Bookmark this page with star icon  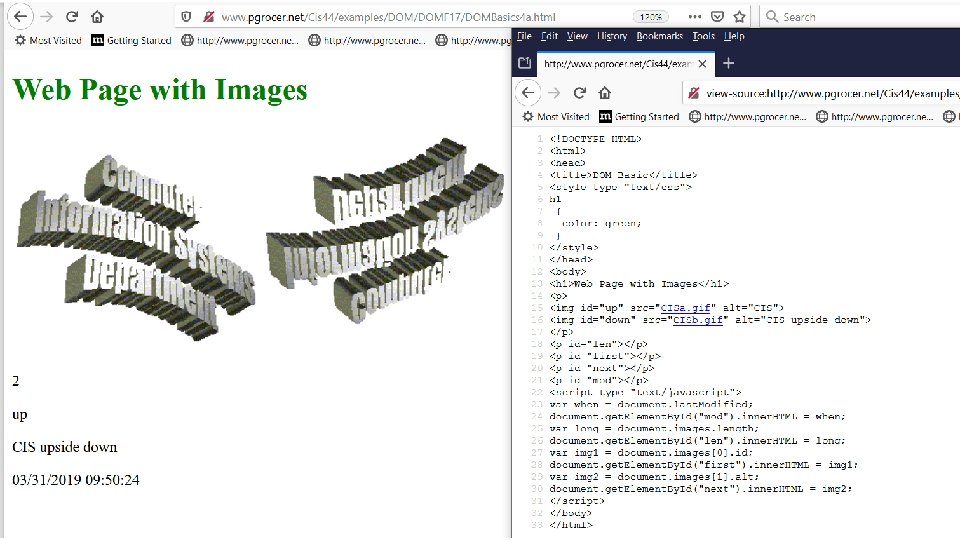[740, 17]
